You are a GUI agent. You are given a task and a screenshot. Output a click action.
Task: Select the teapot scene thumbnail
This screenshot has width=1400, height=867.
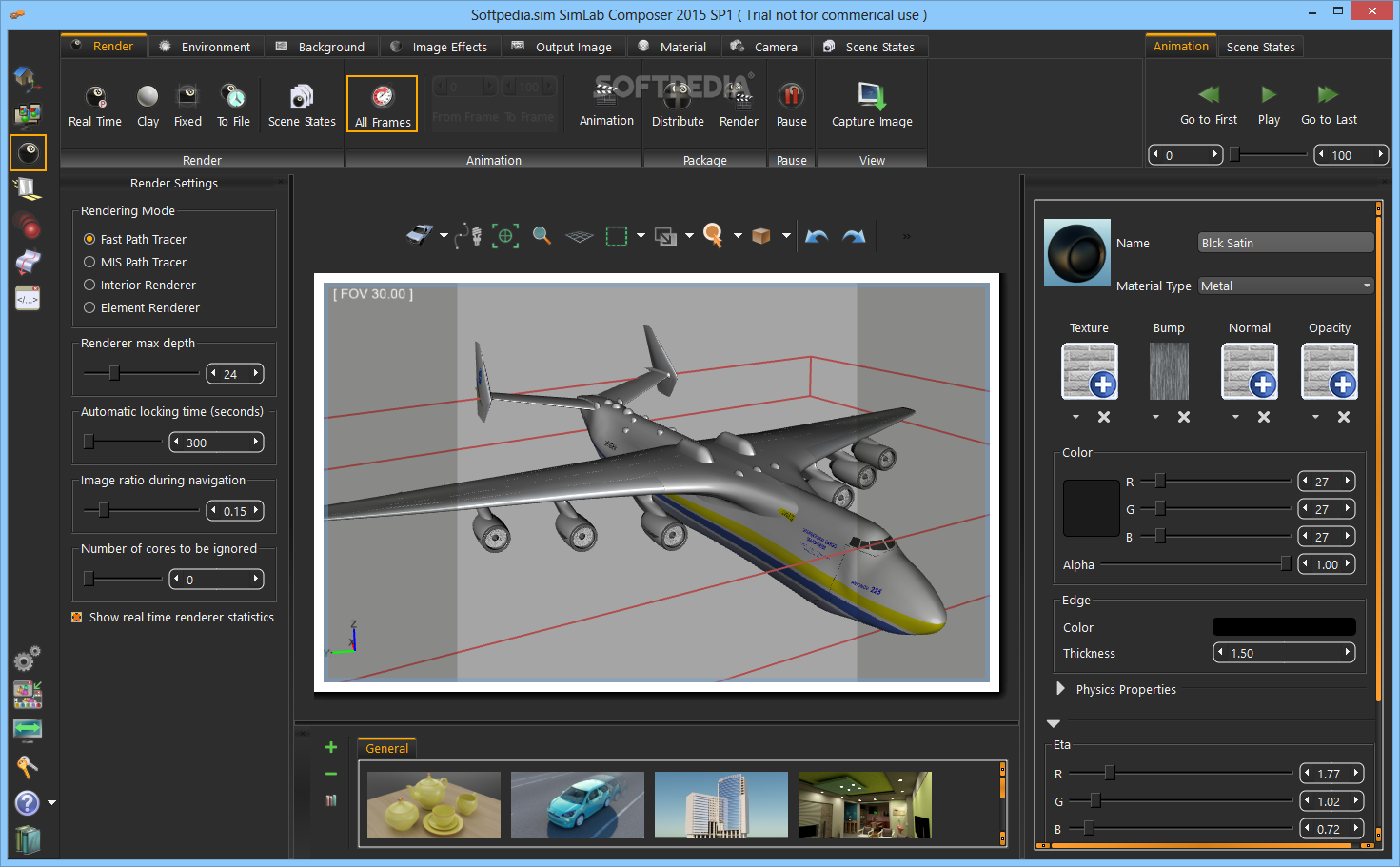(434, 805)
